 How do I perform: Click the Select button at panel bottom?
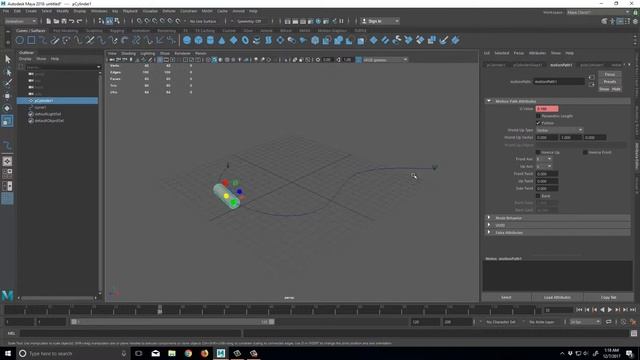point(506,298)
